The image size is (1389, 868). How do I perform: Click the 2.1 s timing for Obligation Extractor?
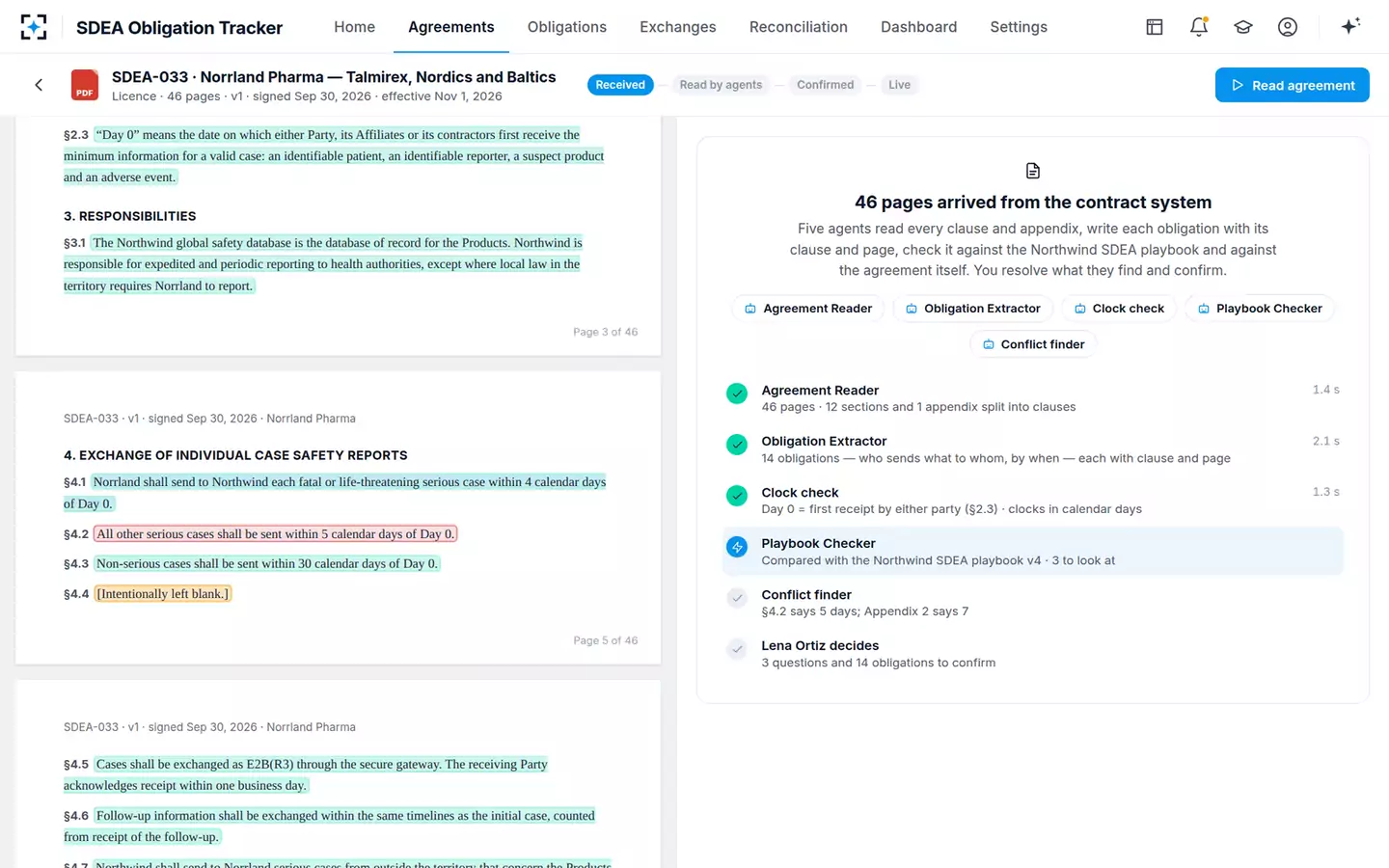pyautogui.click(x=1326, y=441)
